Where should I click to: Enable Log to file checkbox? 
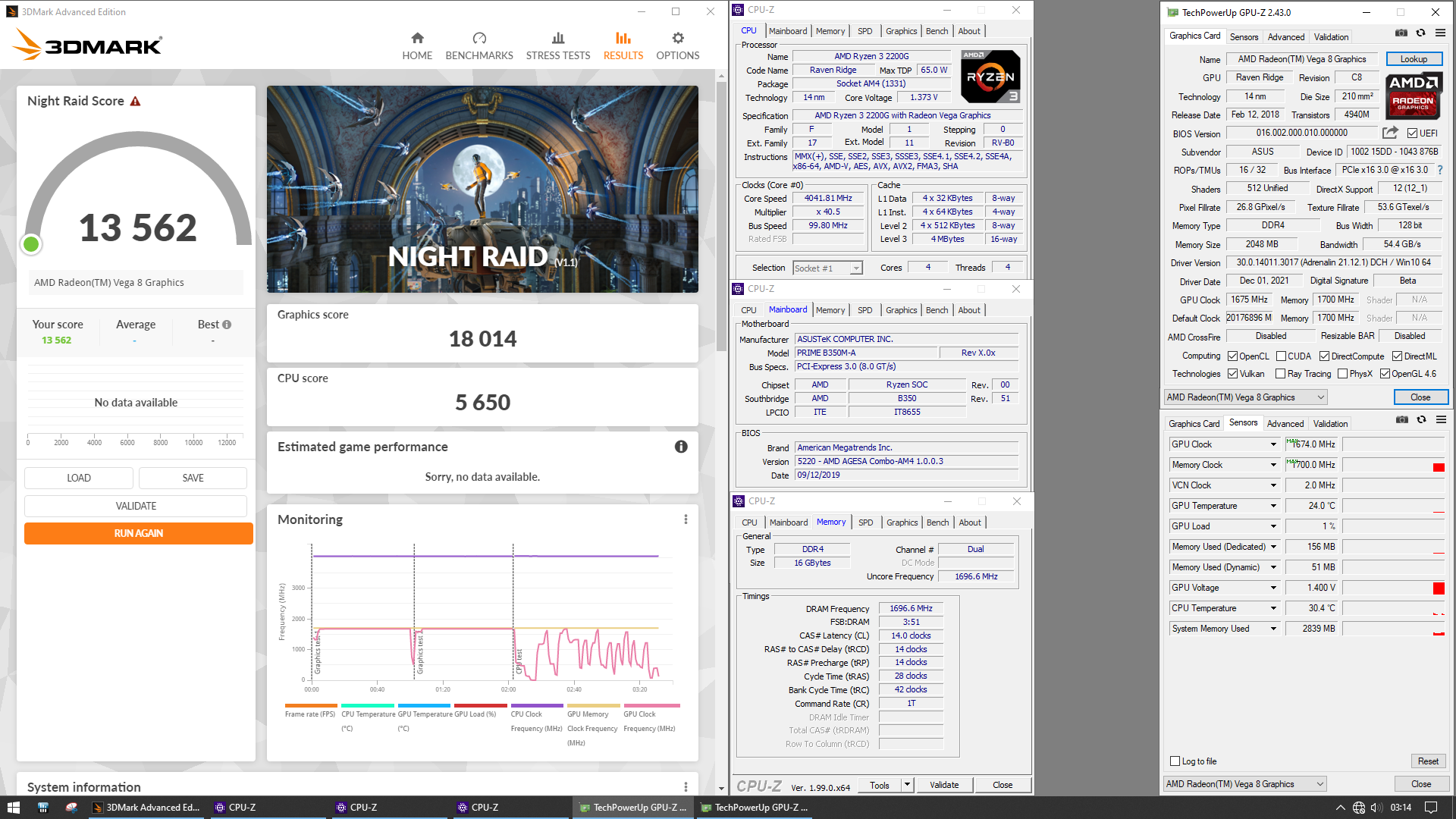click(1175, 761)
